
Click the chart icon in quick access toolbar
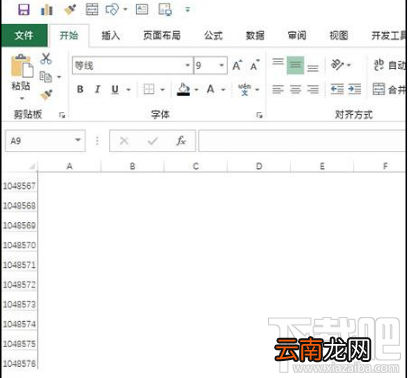47,10
